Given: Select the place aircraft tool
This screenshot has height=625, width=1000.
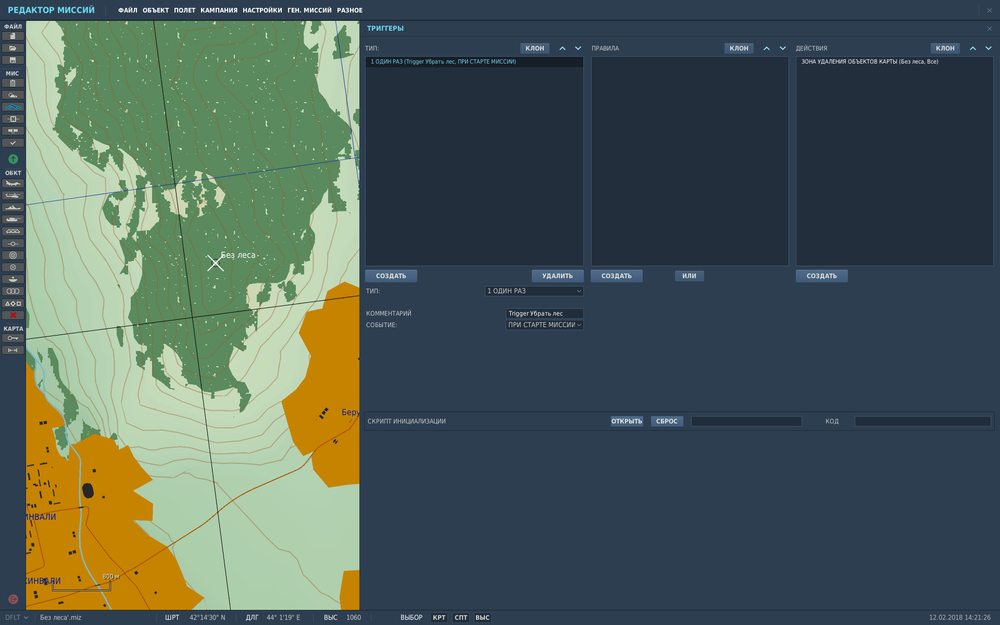Looking at the screenshot, I should [x=13, y=183].
